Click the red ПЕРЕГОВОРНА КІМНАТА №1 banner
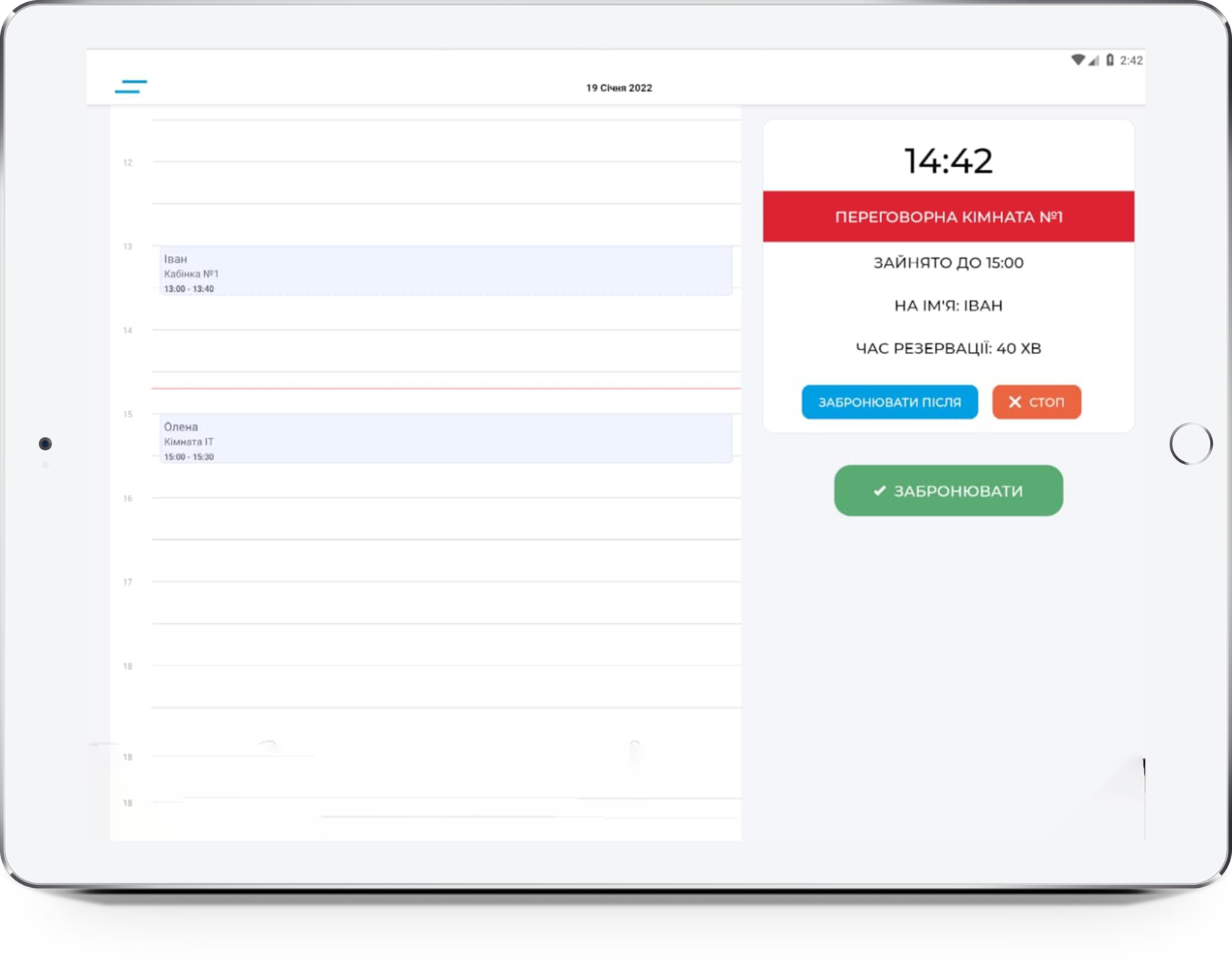1232x967 pixels. pyautogui.click(x=948, y=217)
